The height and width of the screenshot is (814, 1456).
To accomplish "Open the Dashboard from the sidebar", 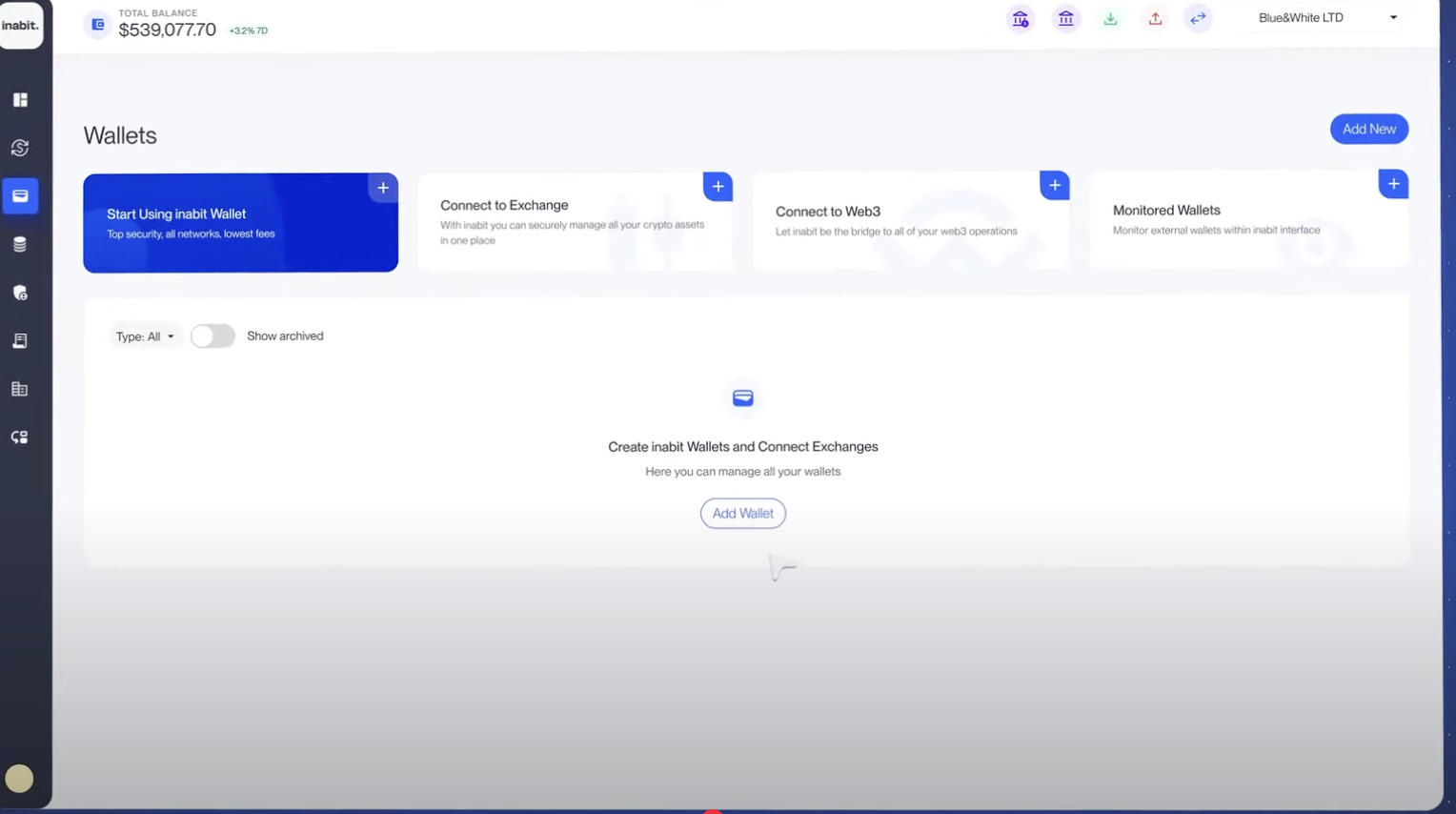I will click(20, 99).
